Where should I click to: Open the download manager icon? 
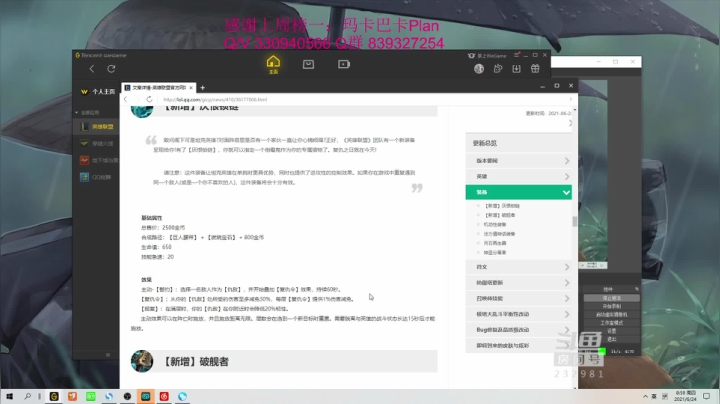pos(517,69)
